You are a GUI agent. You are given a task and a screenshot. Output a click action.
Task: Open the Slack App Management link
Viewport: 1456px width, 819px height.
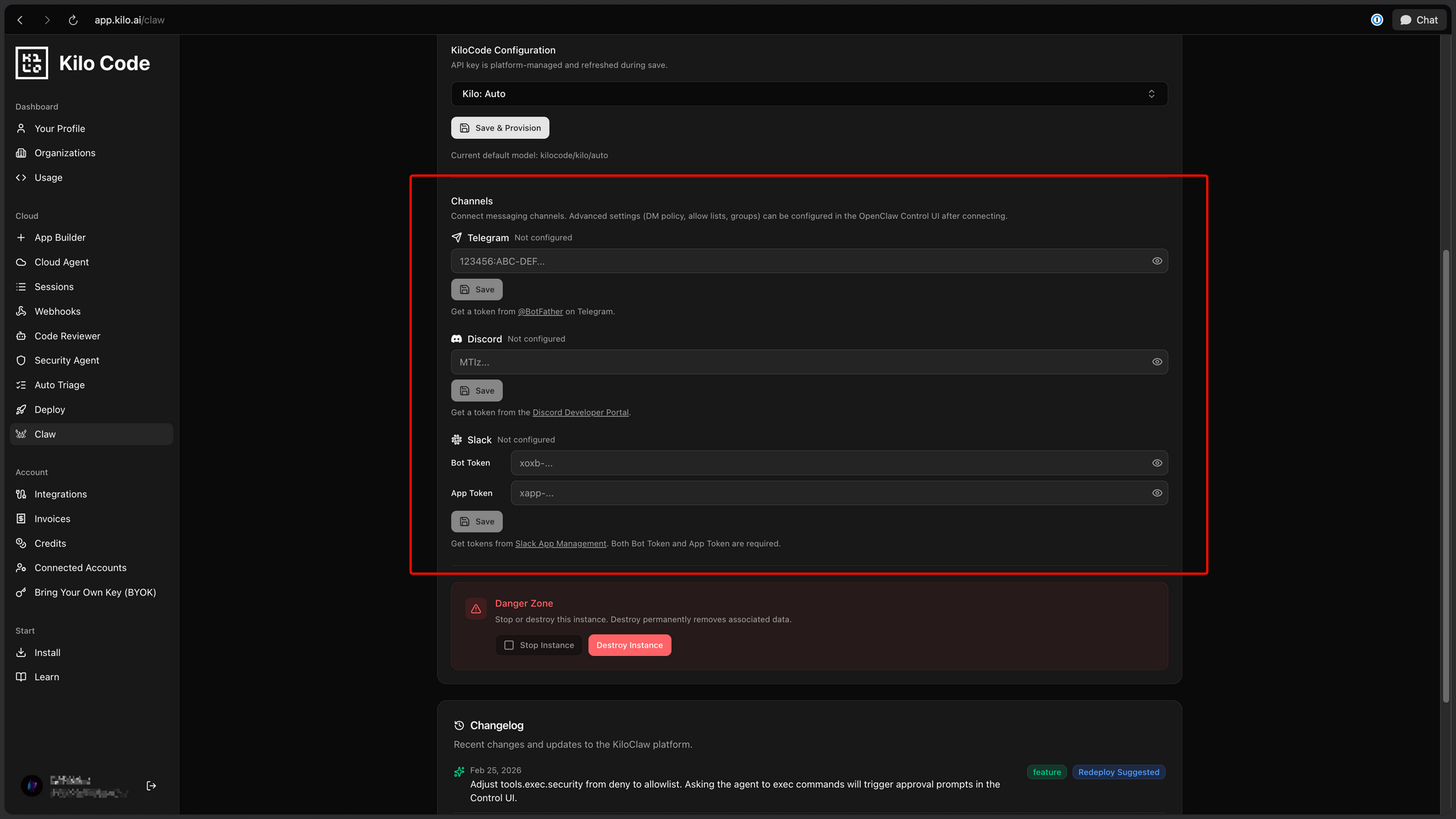pyautogui.click(x=561, y=544)
